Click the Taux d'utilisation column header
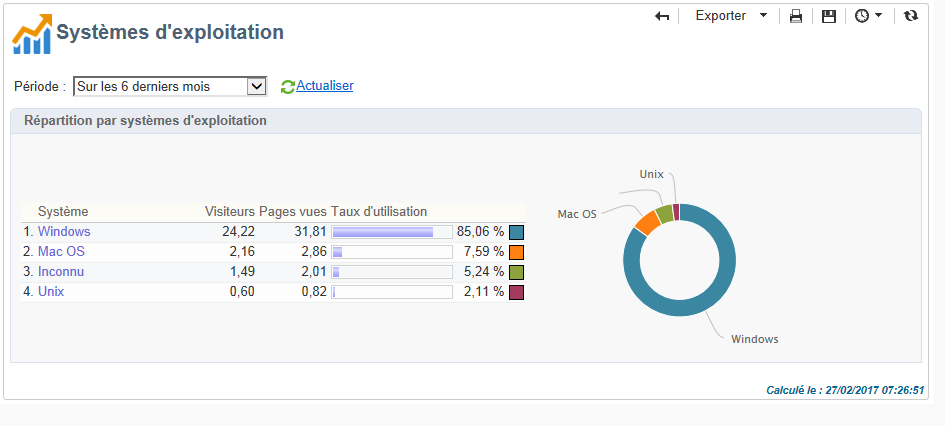This screenshot has height=426, width=945. (x=379, y=211)
